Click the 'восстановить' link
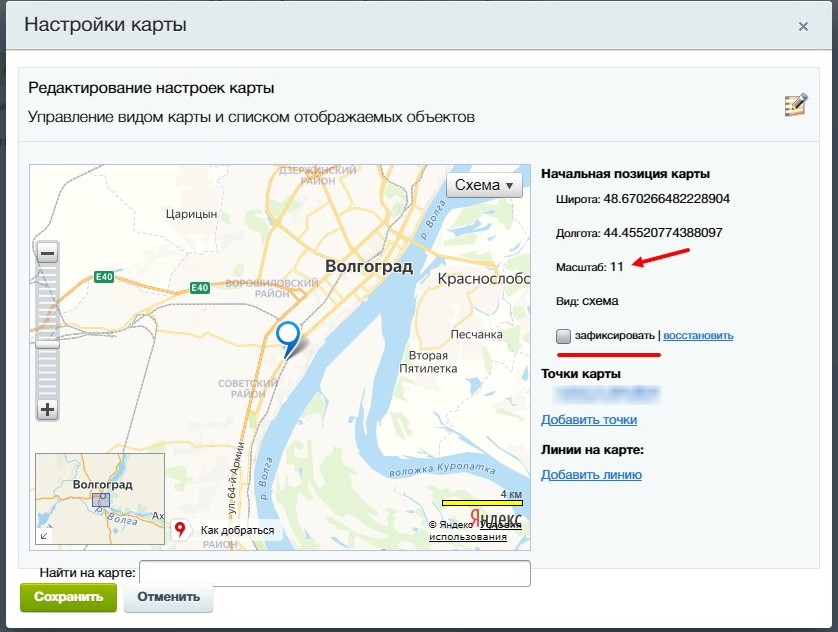The height and width of the screenshot is (632, 838). [698, 335]
